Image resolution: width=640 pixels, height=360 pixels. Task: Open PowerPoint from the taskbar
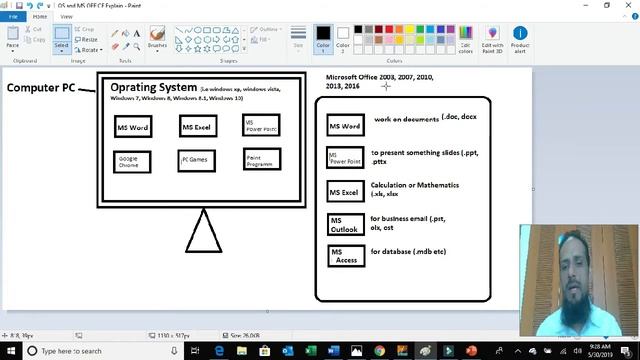pos(471,351)
